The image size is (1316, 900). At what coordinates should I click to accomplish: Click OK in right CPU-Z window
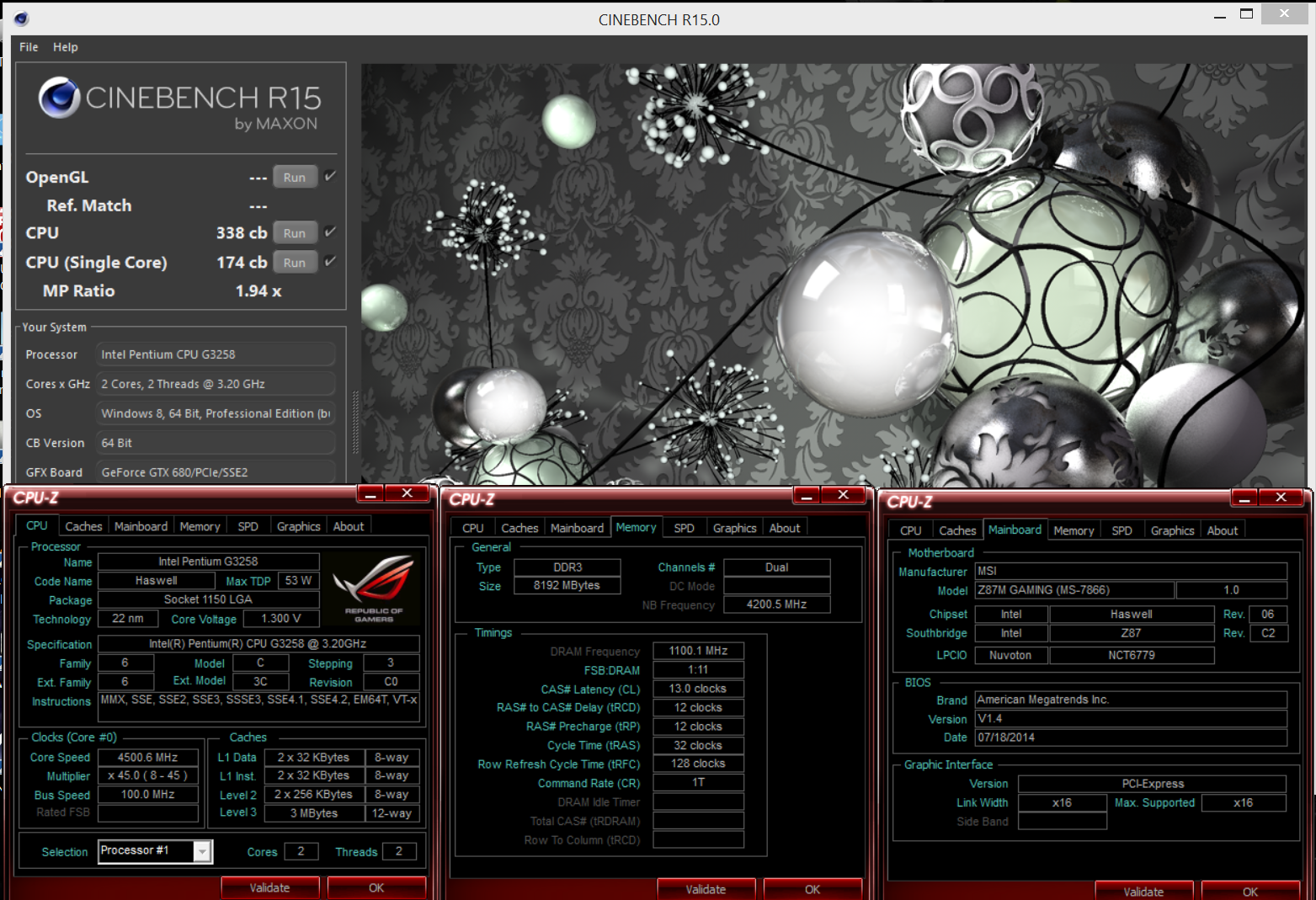coord(1250,891)
